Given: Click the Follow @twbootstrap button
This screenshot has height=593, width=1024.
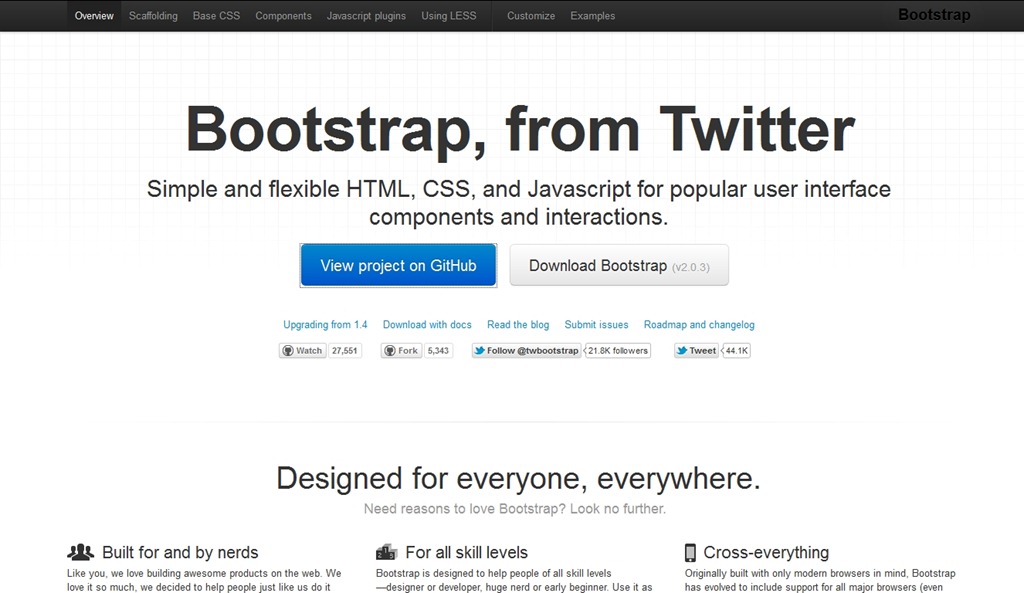Looking at the screenshot, I should [526, 351].
